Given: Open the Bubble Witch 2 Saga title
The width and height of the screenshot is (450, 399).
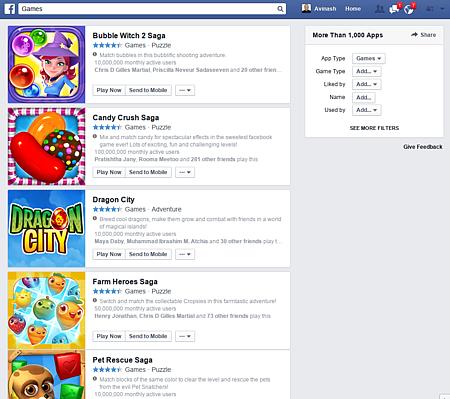Looking at the screenshot, I should [129, 36].
